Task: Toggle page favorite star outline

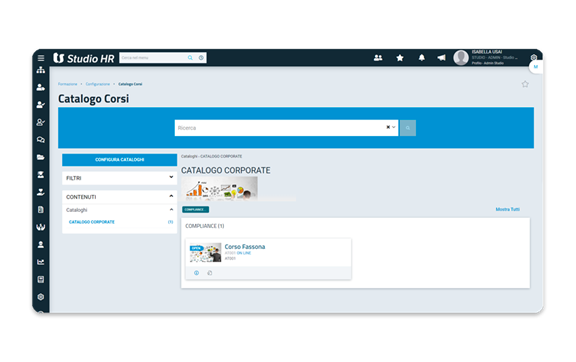Action: click(525, 84)
